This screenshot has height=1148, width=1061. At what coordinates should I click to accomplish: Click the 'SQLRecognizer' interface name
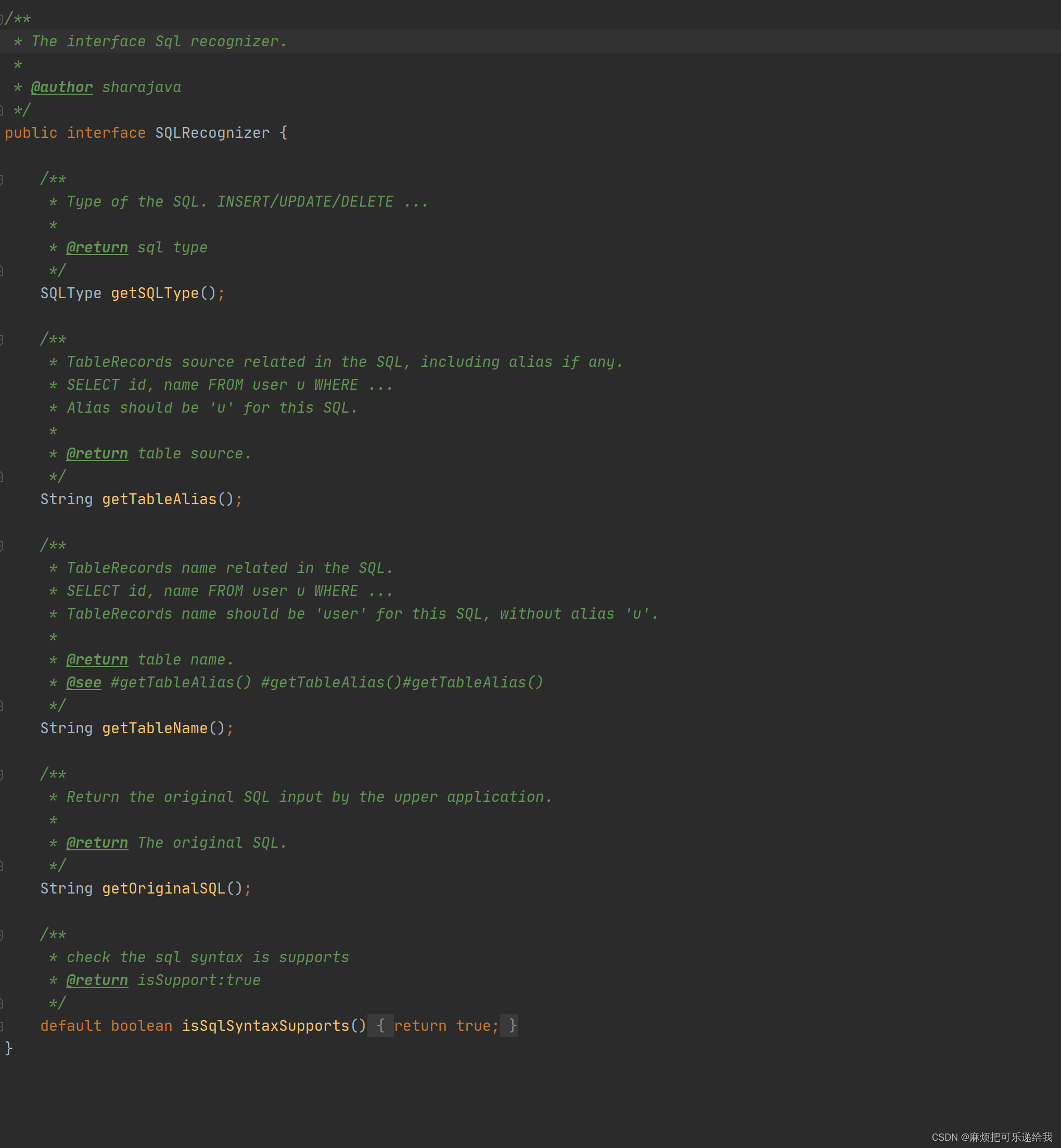(x=212, y=133)
